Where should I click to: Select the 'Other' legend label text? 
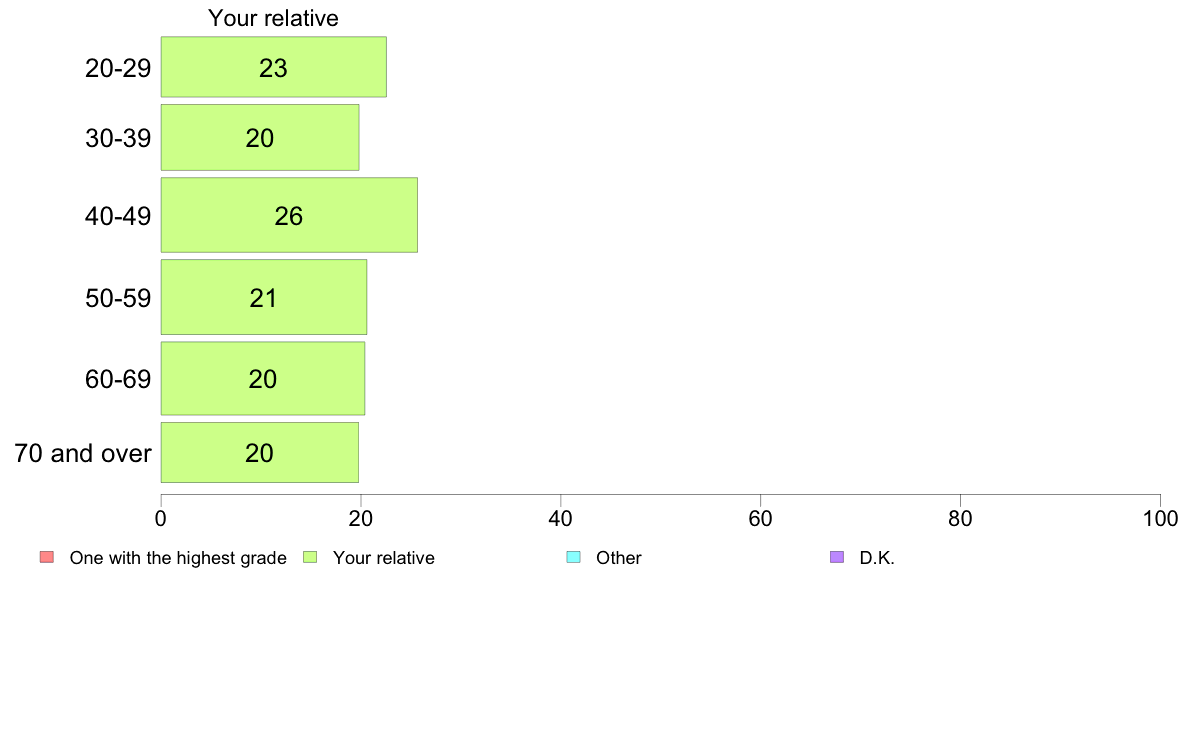[618, 558]
